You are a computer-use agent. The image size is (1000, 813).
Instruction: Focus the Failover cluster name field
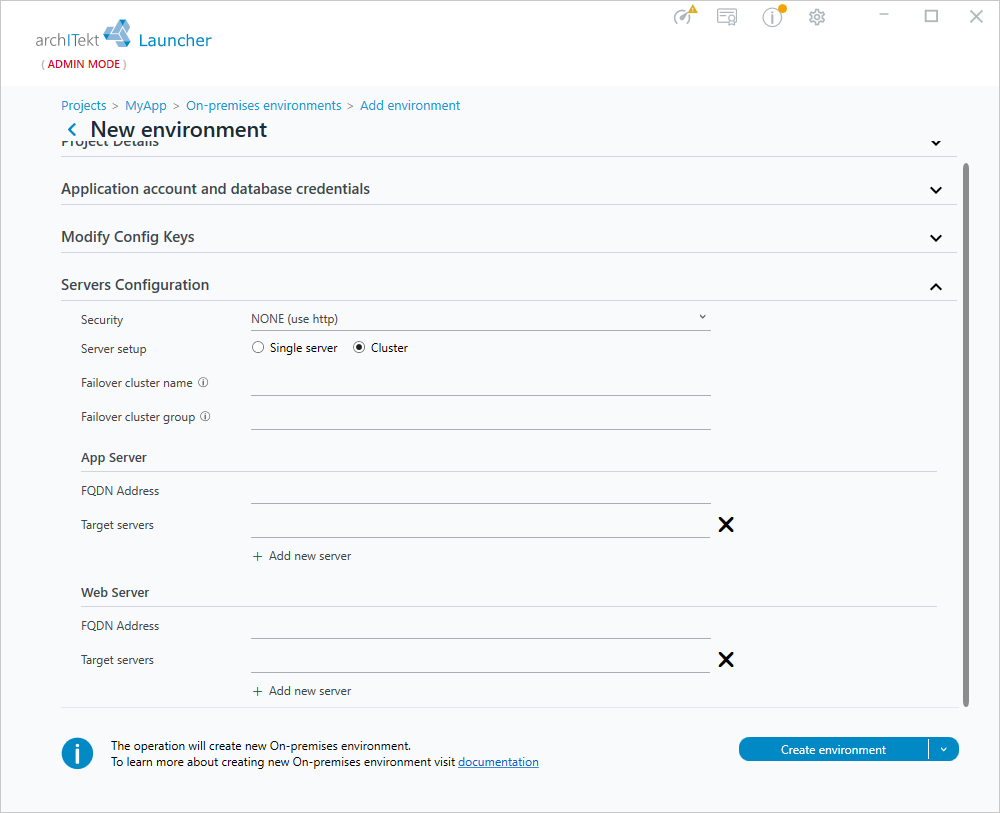[480, 384]
